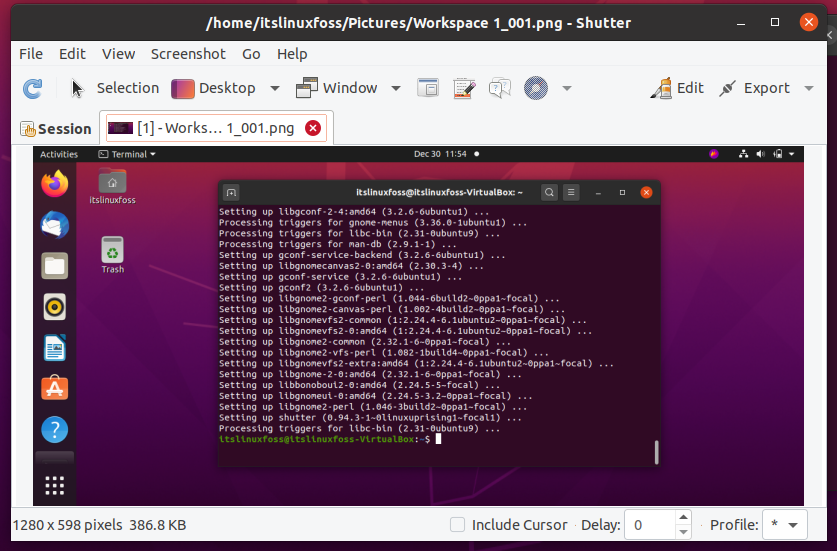Switch to the Session tab
Image resolution: width=837 pixels, height=551 pixels.
point(56,129)
